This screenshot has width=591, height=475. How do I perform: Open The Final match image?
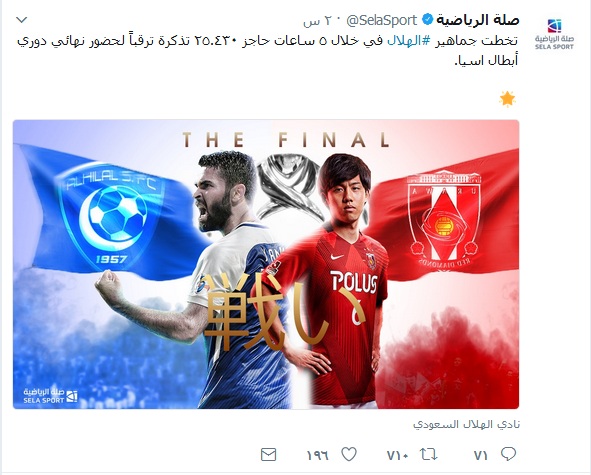click(x=266, y=264)
